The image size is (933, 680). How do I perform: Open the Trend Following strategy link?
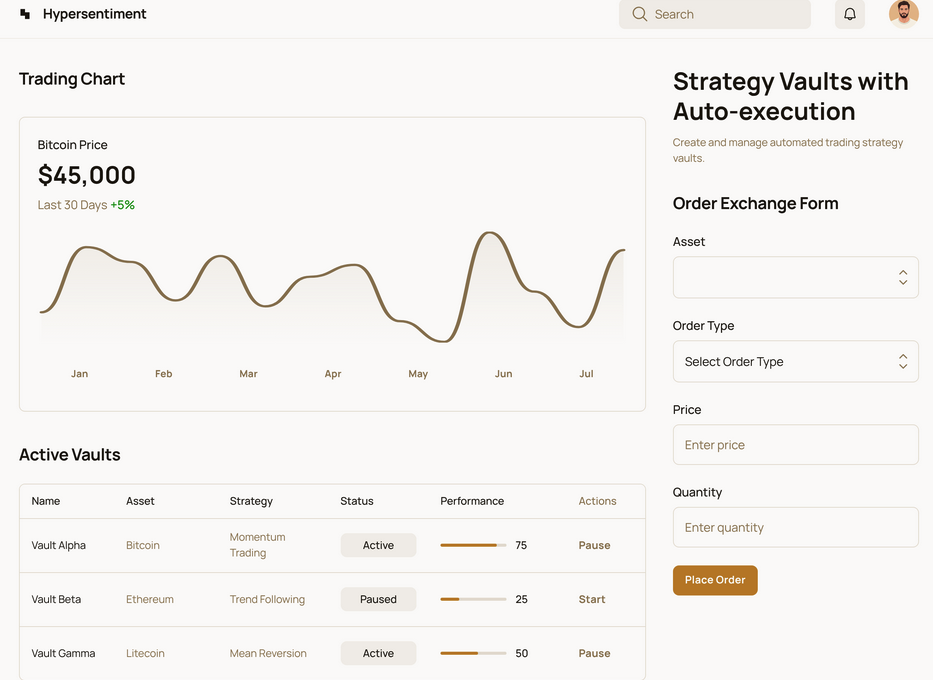pos(267,599)
